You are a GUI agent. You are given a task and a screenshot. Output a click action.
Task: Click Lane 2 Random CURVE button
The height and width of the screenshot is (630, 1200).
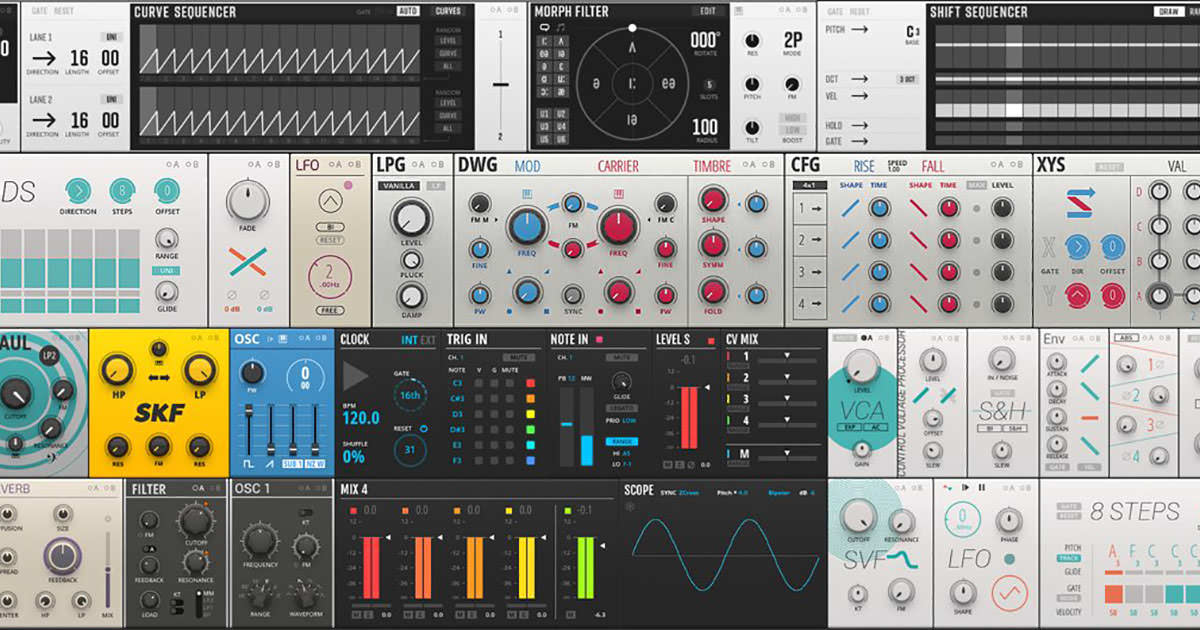pyautogui.click(x=448, y=116)
